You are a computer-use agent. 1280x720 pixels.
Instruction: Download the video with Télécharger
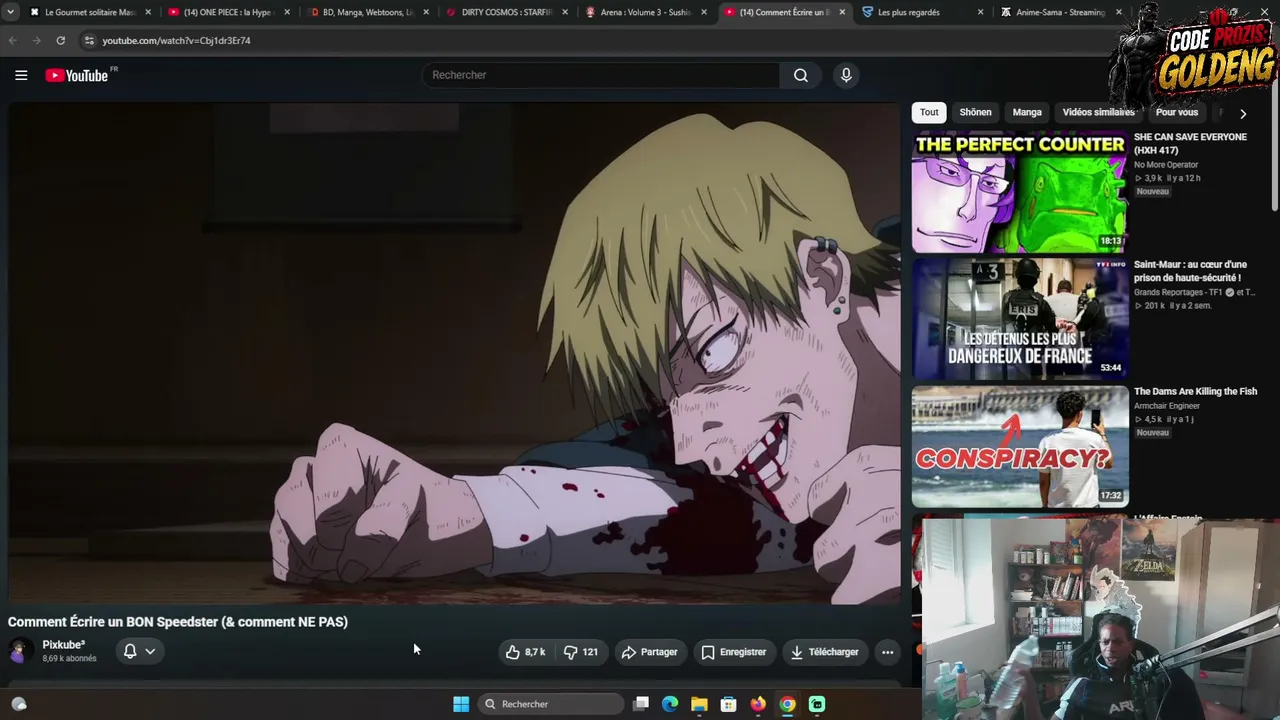point(825,652)
